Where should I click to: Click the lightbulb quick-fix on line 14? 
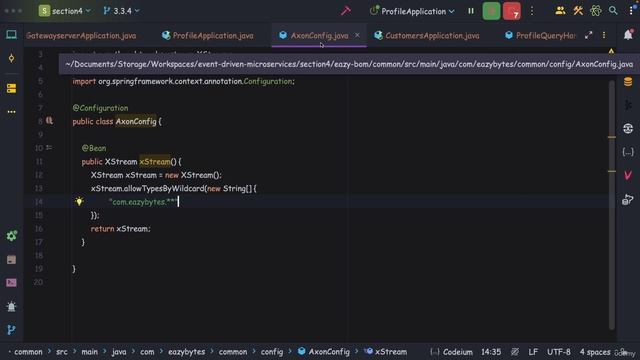(79, 202)
